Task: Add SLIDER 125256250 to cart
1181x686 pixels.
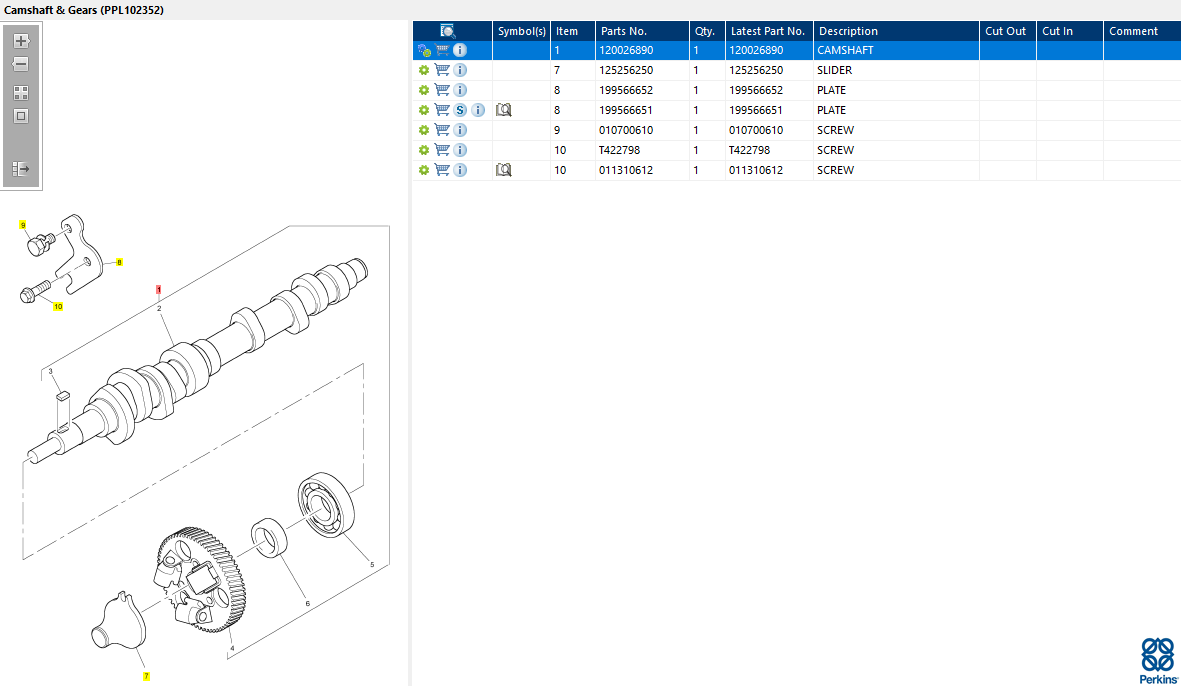Action: point(442,70)
